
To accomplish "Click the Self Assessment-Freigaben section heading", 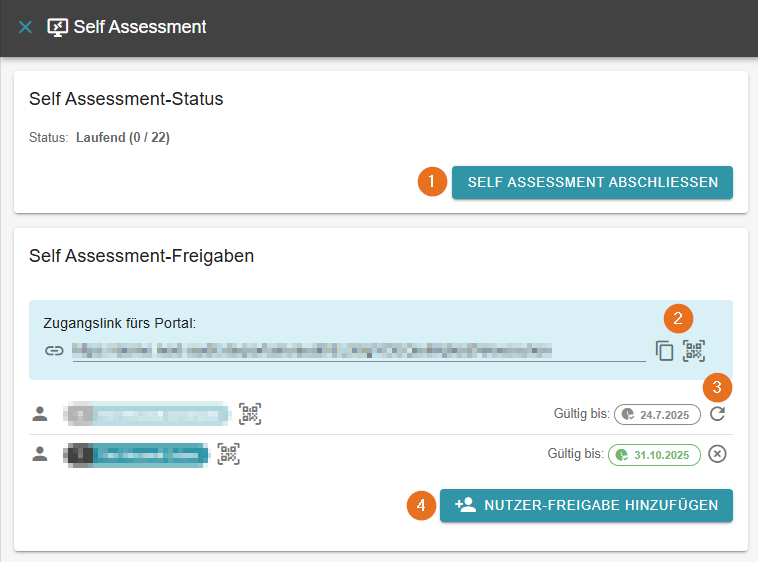I will 141,256.
